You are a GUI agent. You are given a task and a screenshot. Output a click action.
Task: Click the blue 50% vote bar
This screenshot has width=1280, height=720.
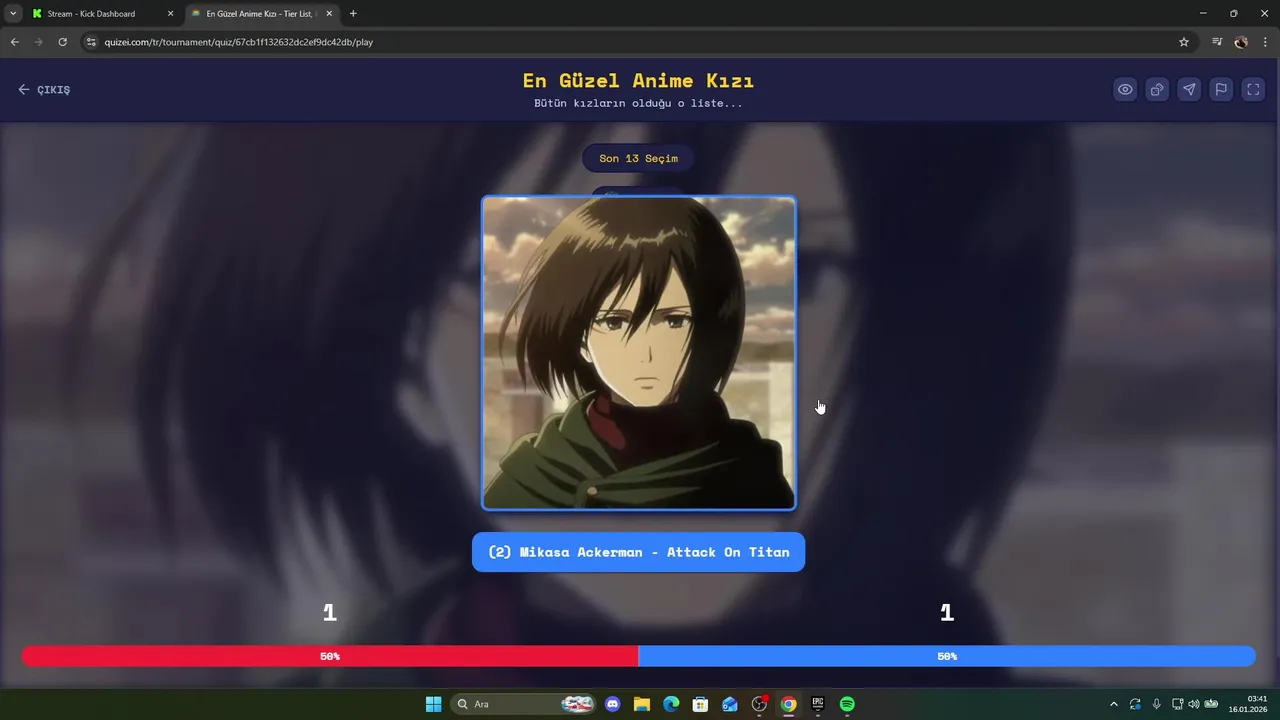click(947, 656)
